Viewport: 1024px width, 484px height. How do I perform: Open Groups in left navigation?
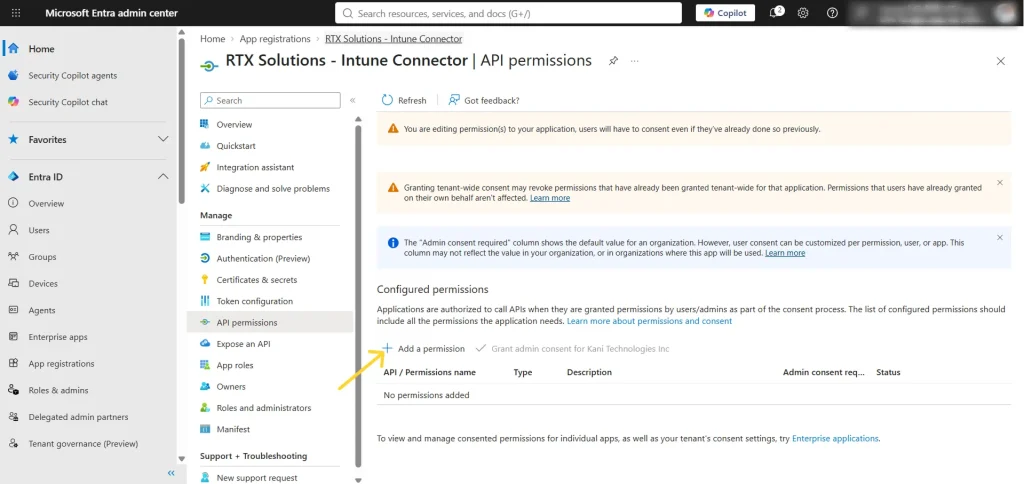pos(42,257)
